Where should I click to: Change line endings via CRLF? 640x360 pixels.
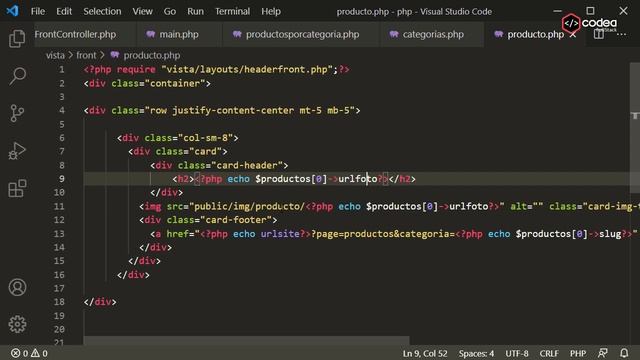tap(549, 353)
